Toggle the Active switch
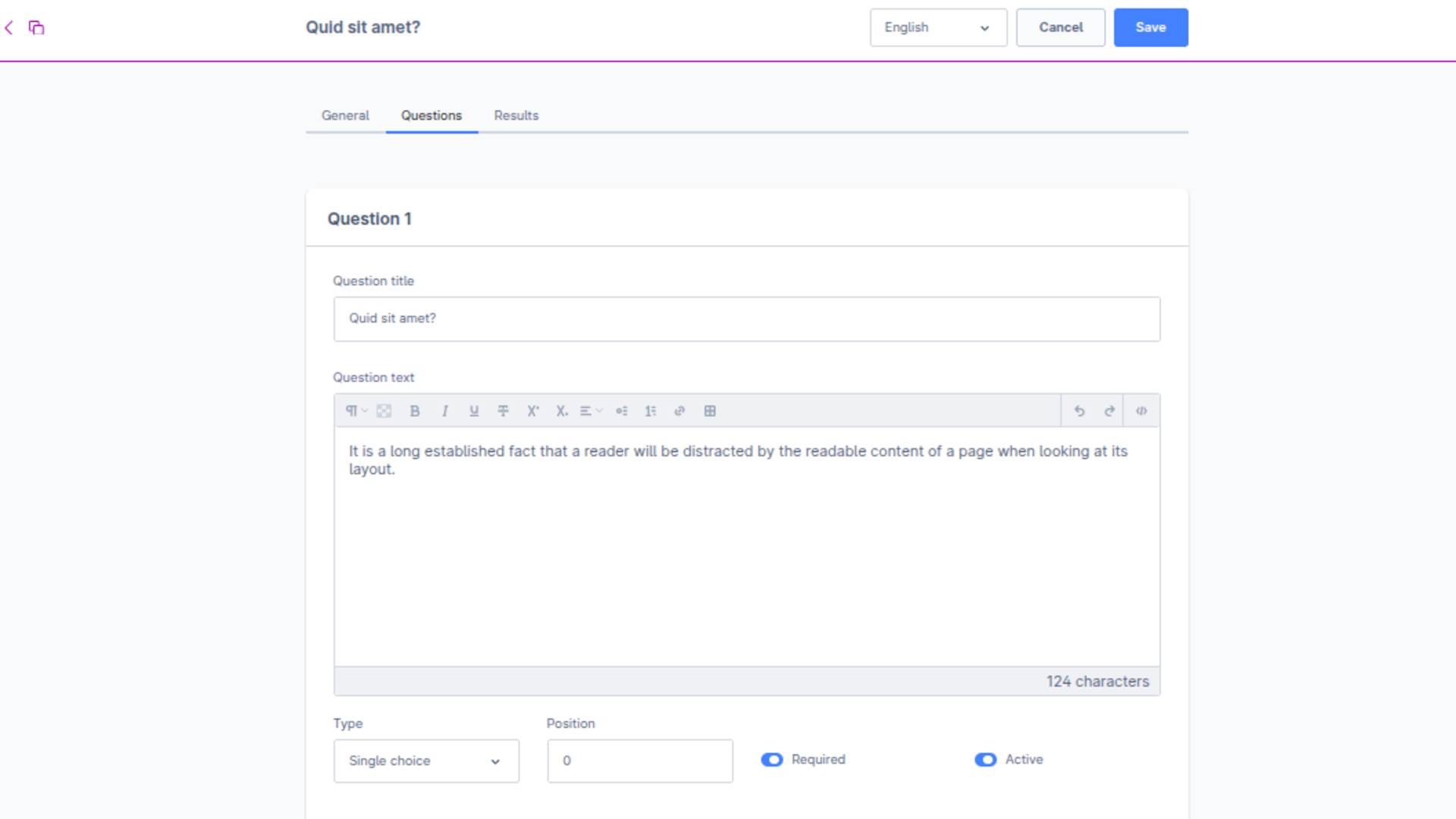 [986, 760]
